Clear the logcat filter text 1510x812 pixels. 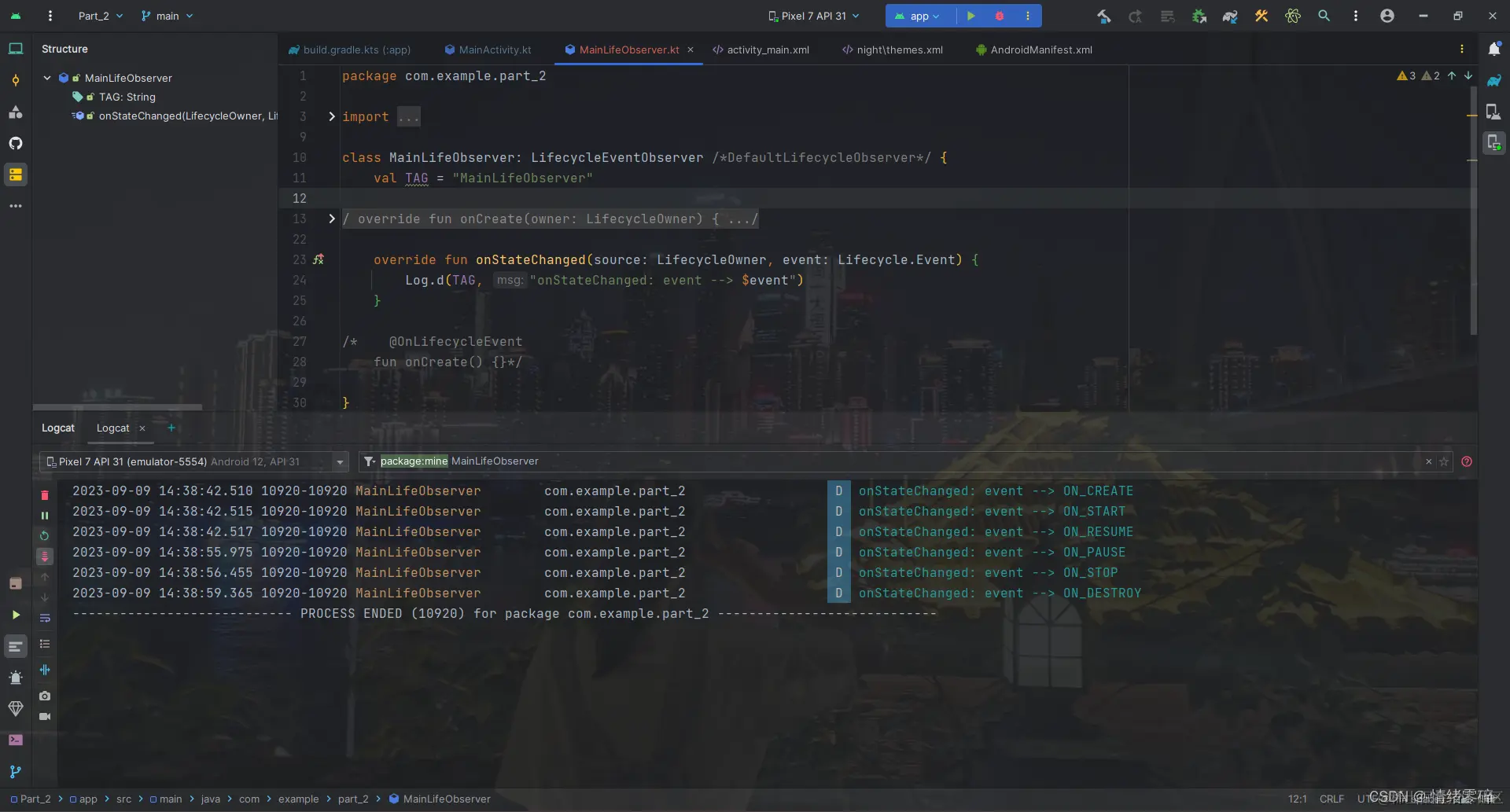[x=1429, y=461]
